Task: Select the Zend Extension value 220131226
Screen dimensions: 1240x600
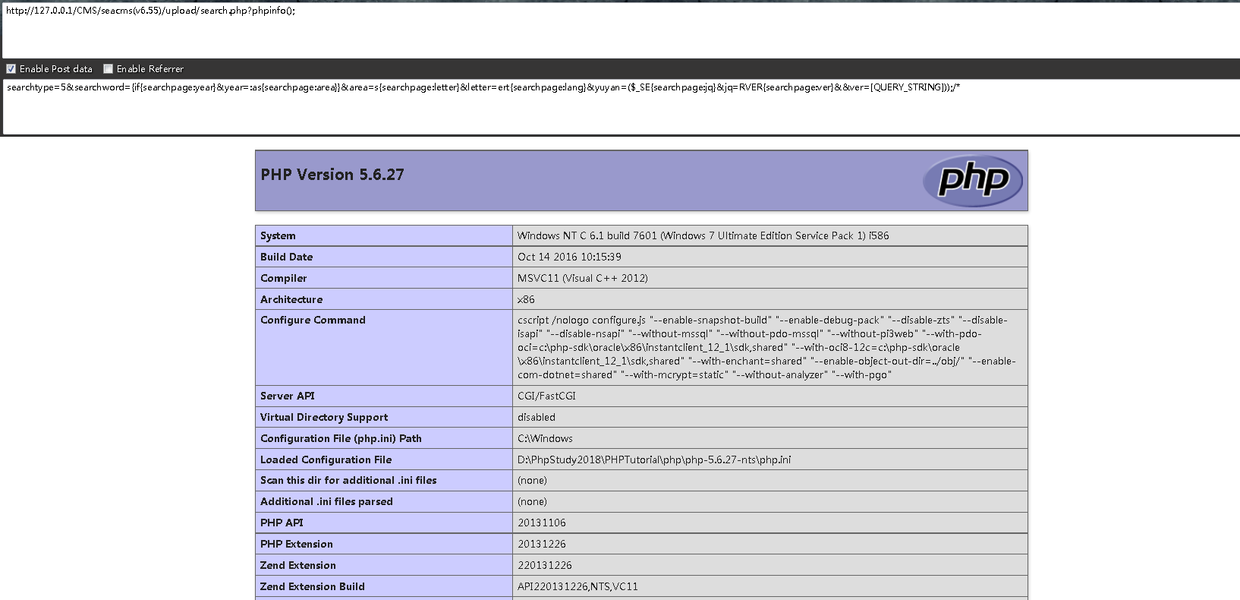Action: pos(544,565)
